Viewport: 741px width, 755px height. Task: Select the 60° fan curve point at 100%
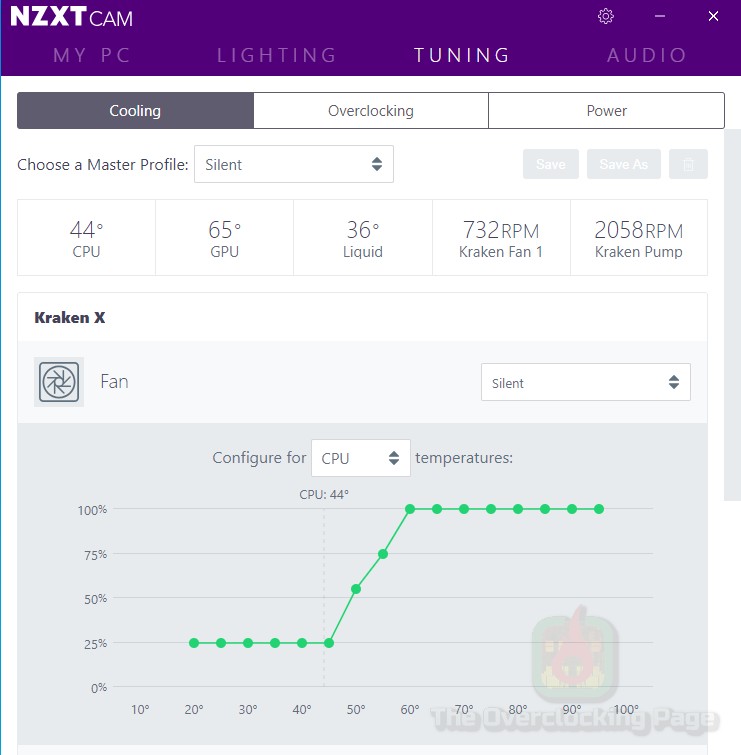(410, 509)
